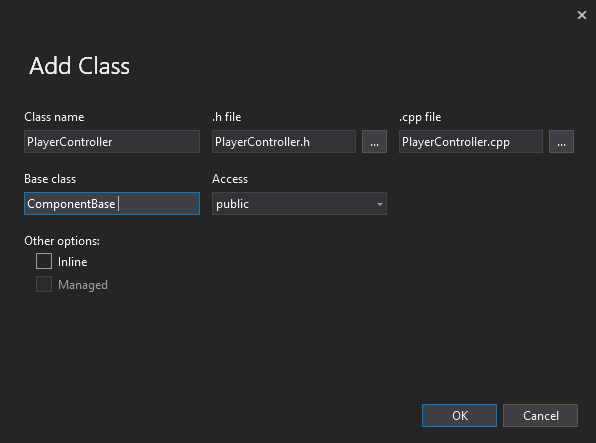The width and height of the screenshot is (596, 443).
Task: Enable the Inline checkbox
Action: pyautogui.click(x=44, y=261)
